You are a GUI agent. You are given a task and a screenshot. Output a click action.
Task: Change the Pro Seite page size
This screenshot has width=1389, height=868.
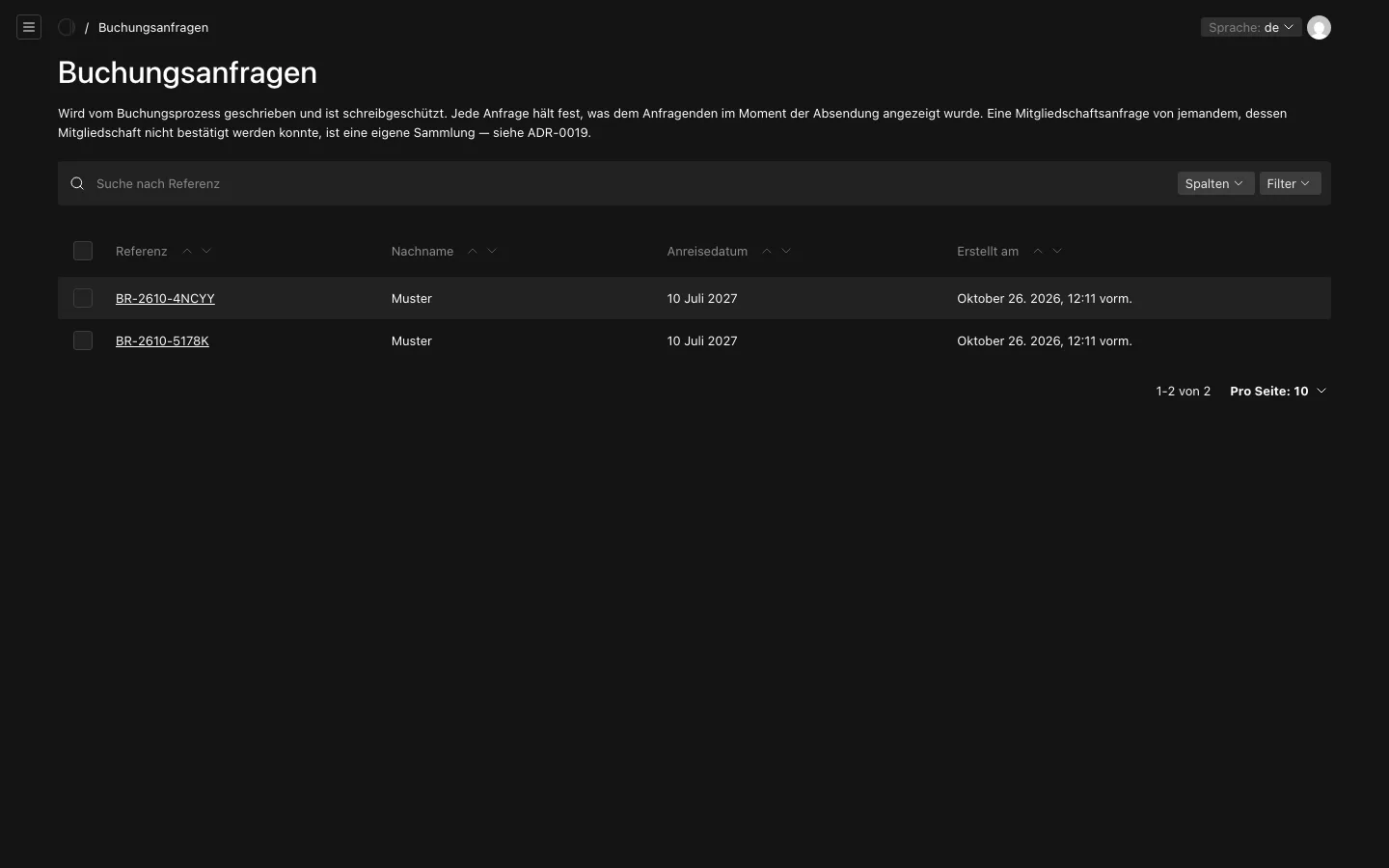[1278, 391]
